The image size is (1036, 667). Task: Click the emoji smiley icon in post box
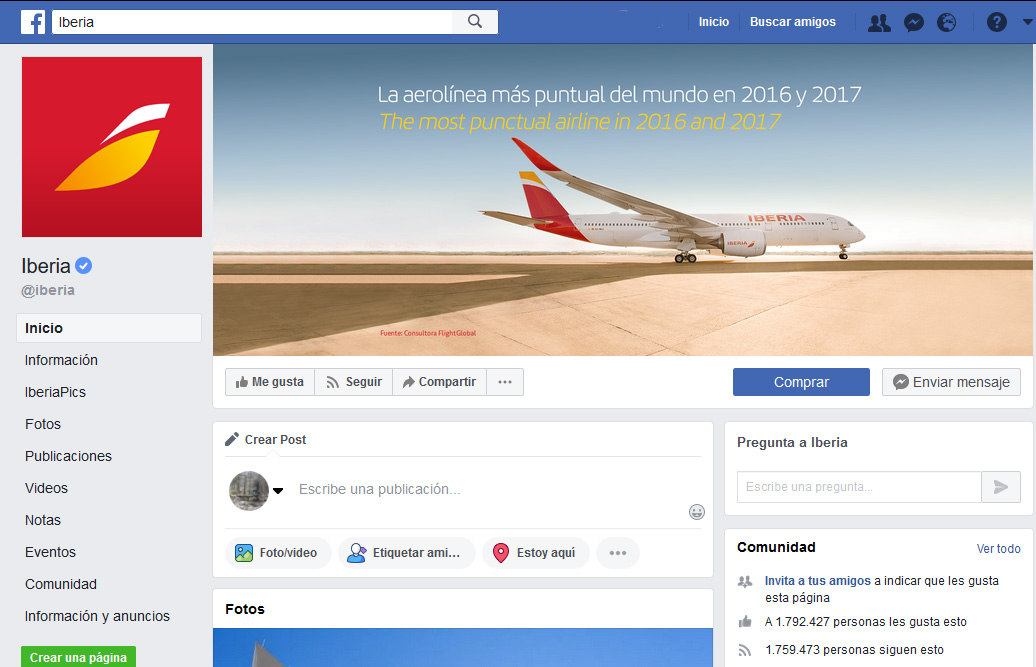click(x=696, y=512)
